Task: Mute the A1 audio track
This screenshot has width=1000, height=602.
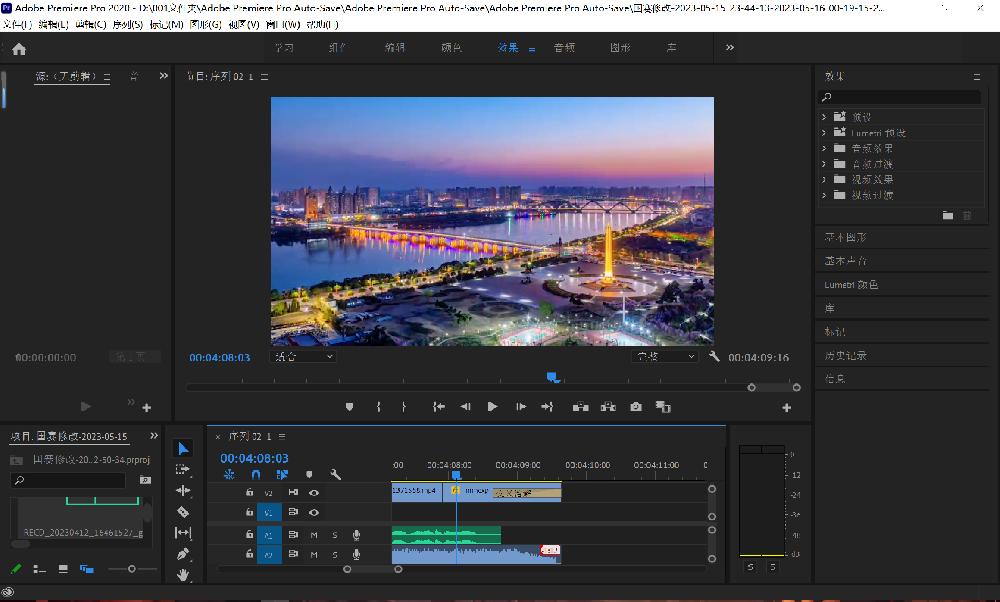Action: click(x=314, y=535)
